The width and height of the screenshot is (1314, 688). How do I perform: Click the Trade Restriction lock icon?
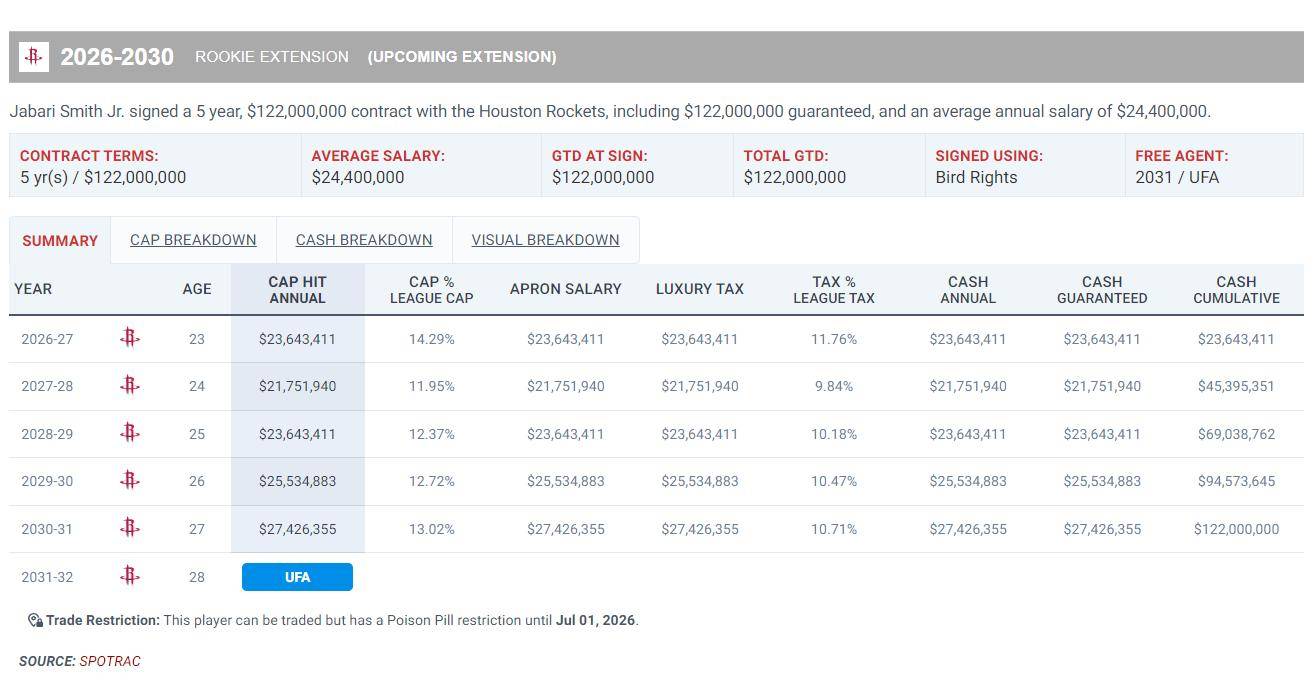coord(35,620)
